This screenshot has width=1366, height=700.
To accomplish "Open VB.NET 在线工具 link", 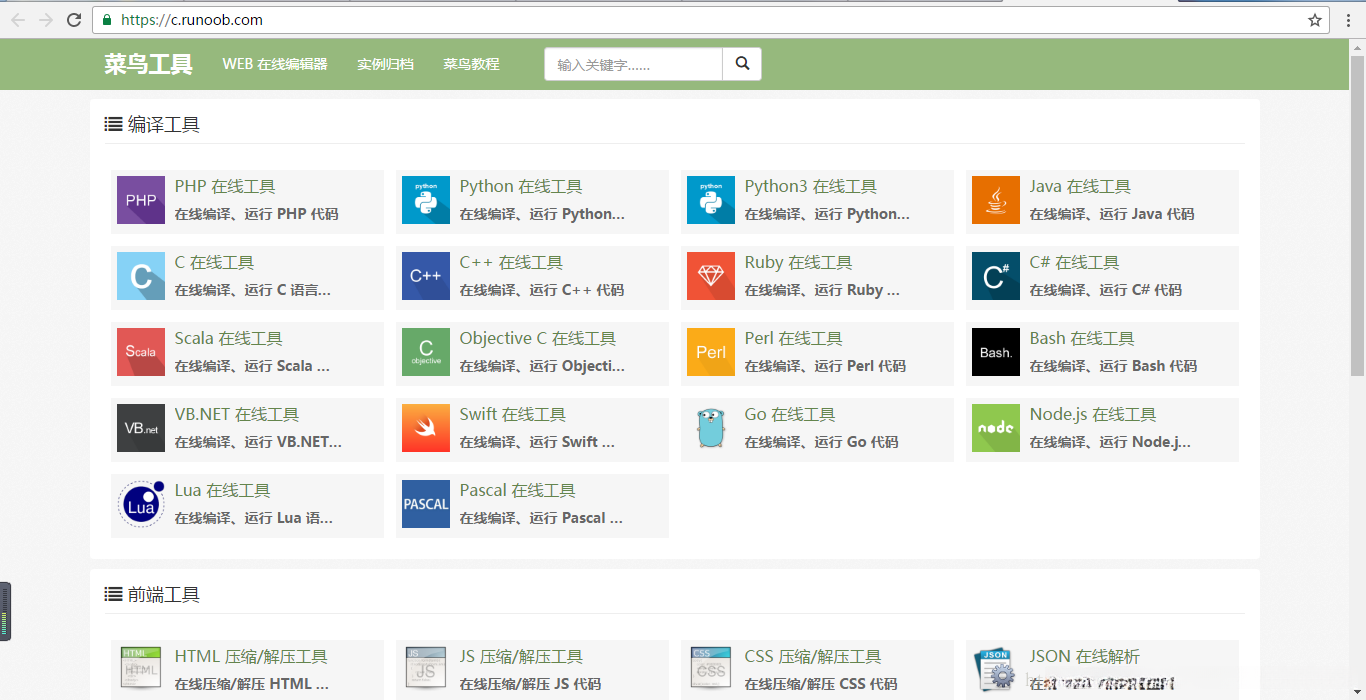I will point(237,414).
